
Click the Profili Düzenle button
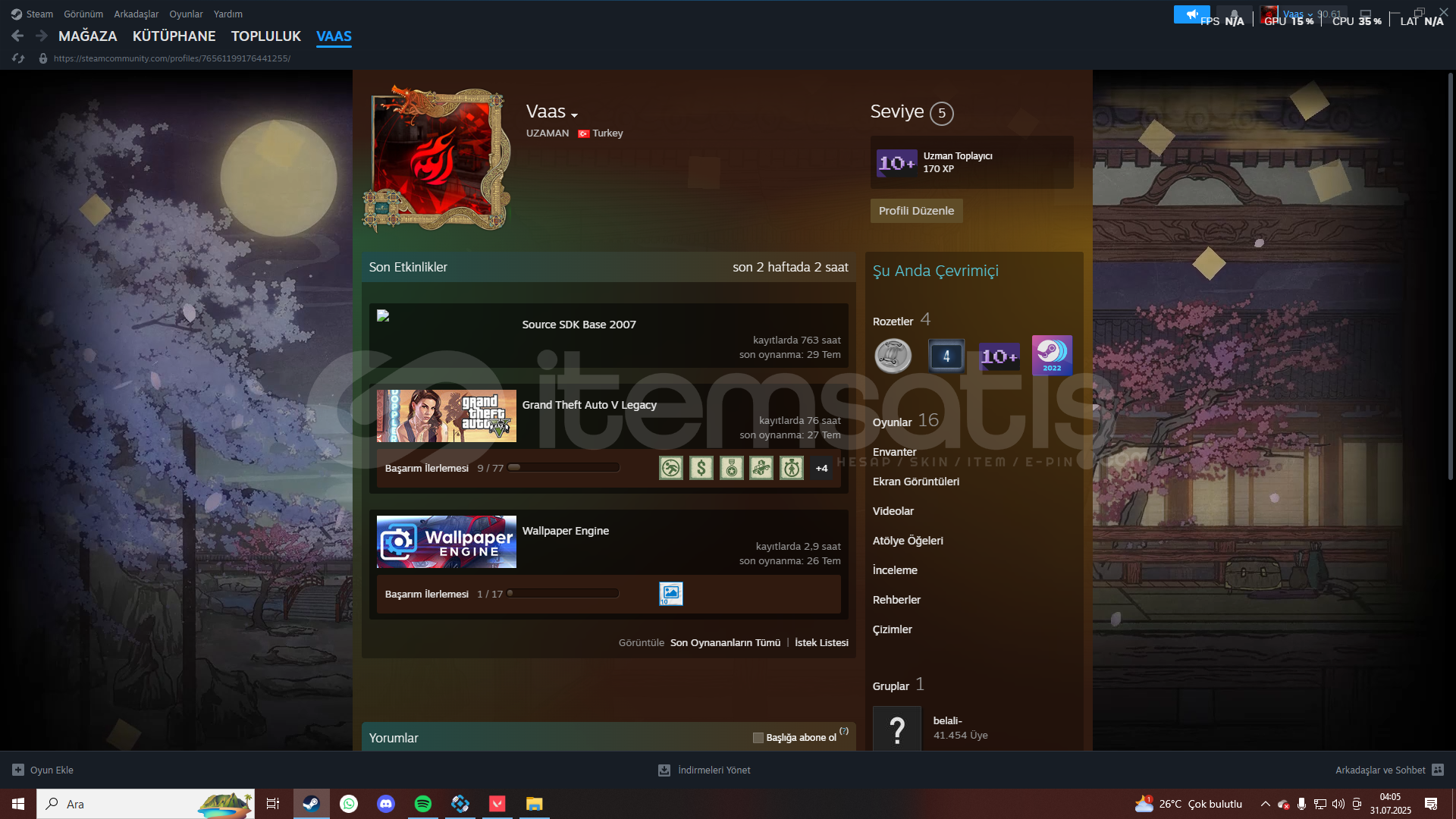pyautogui.click(x=917, y=211)
